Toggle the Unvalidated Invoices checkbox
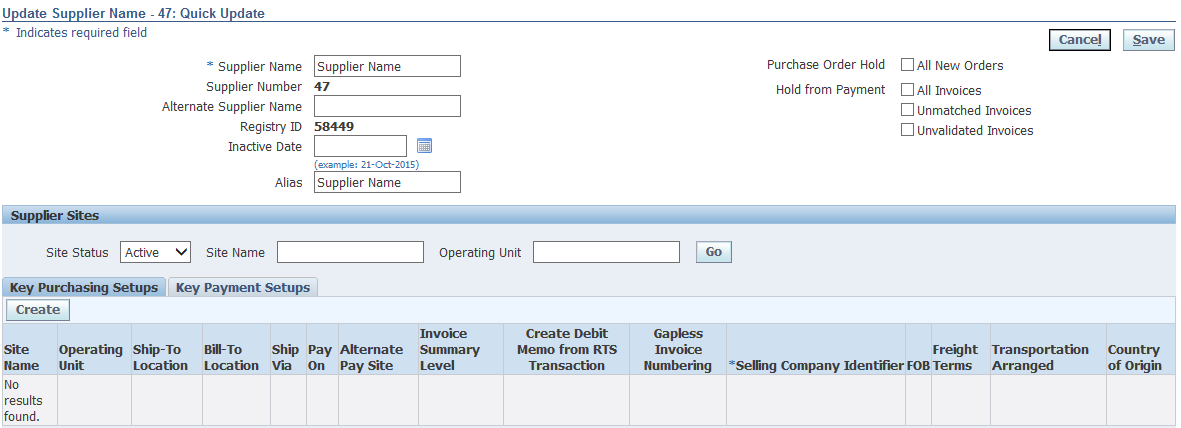1181x428 pixels. click(908, 130)
